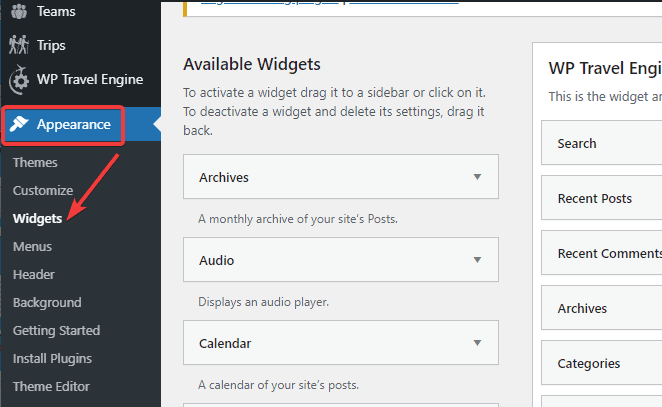Expand the Archives widget dropdown arrow
This screenshot has height=407, width=662.
click(x=477, y=177)
